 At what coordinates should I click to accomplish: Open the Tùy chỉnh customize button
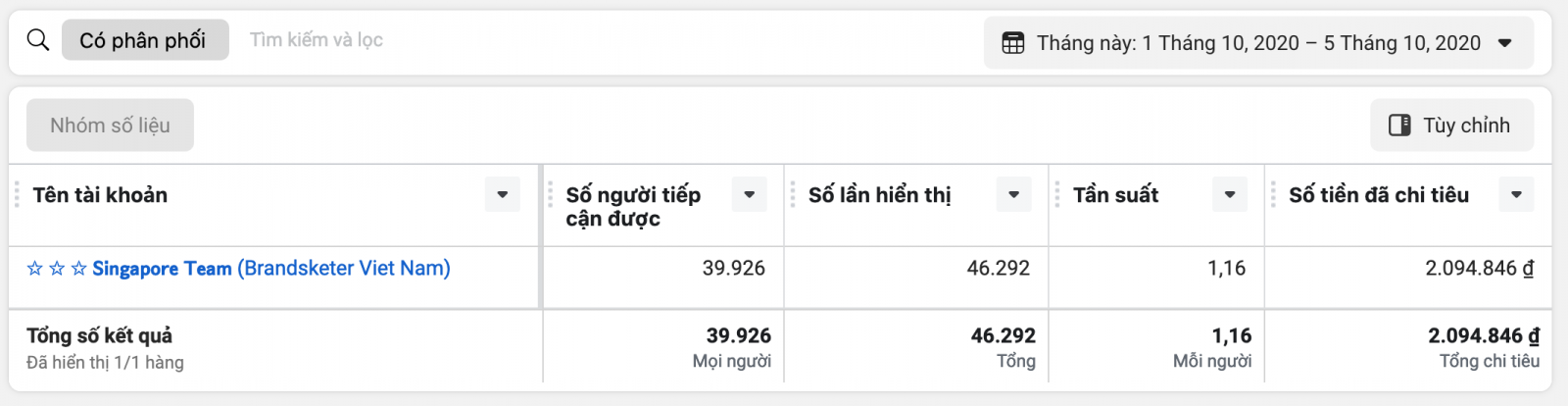coord(1451,126)
